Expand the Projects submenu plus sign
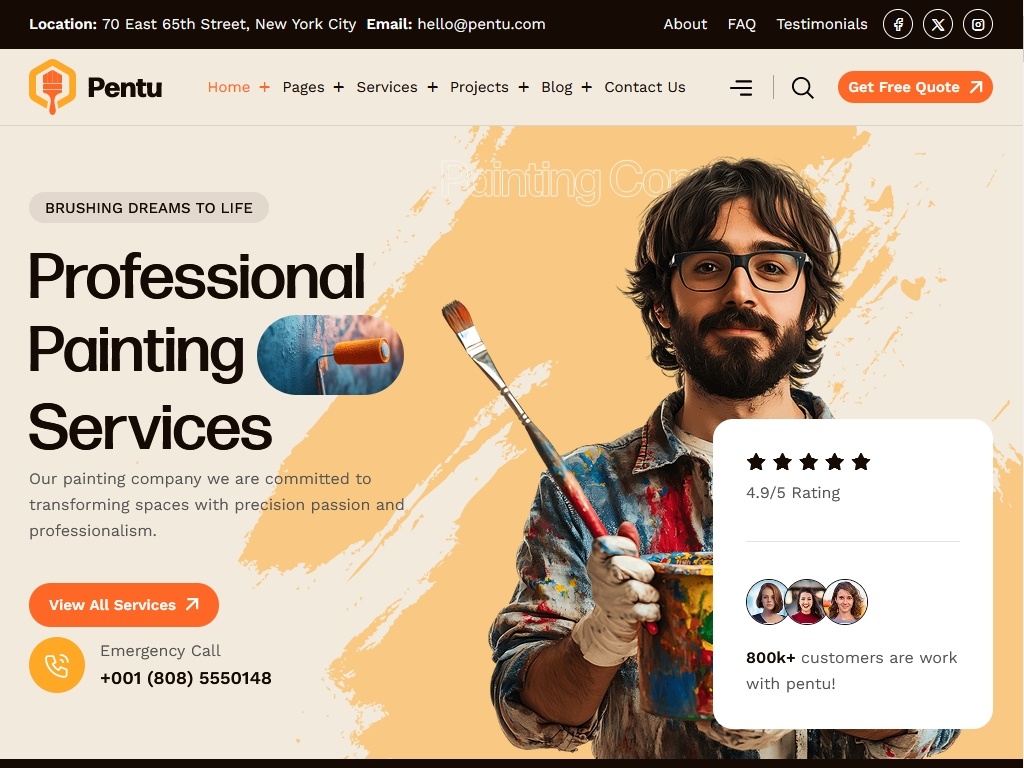Viewport: 1024px width, 768px height. click(x=524, y=87)
